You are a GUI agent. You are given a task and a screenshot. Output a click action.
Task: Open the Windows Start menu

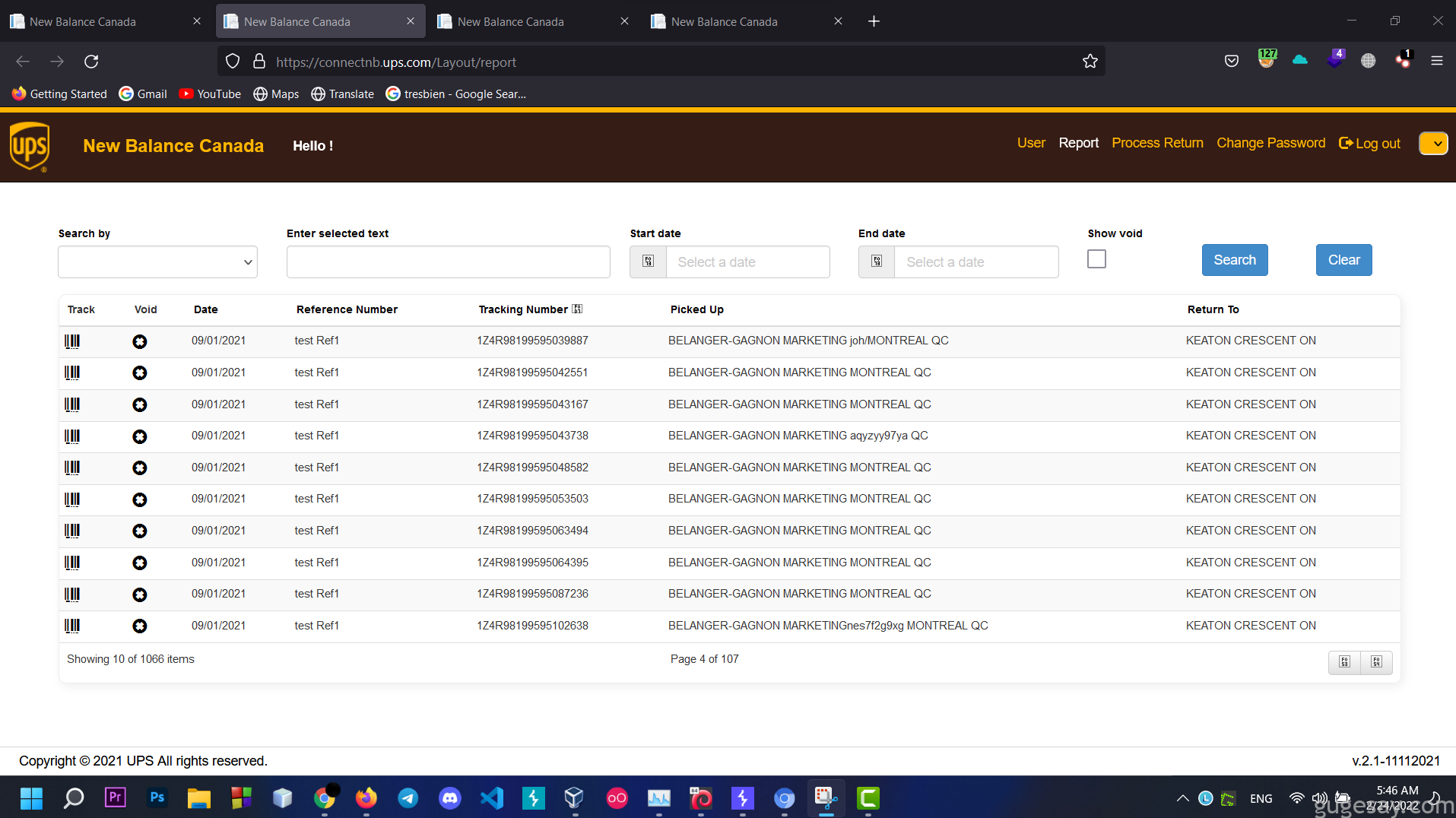(x=31, y=797)
